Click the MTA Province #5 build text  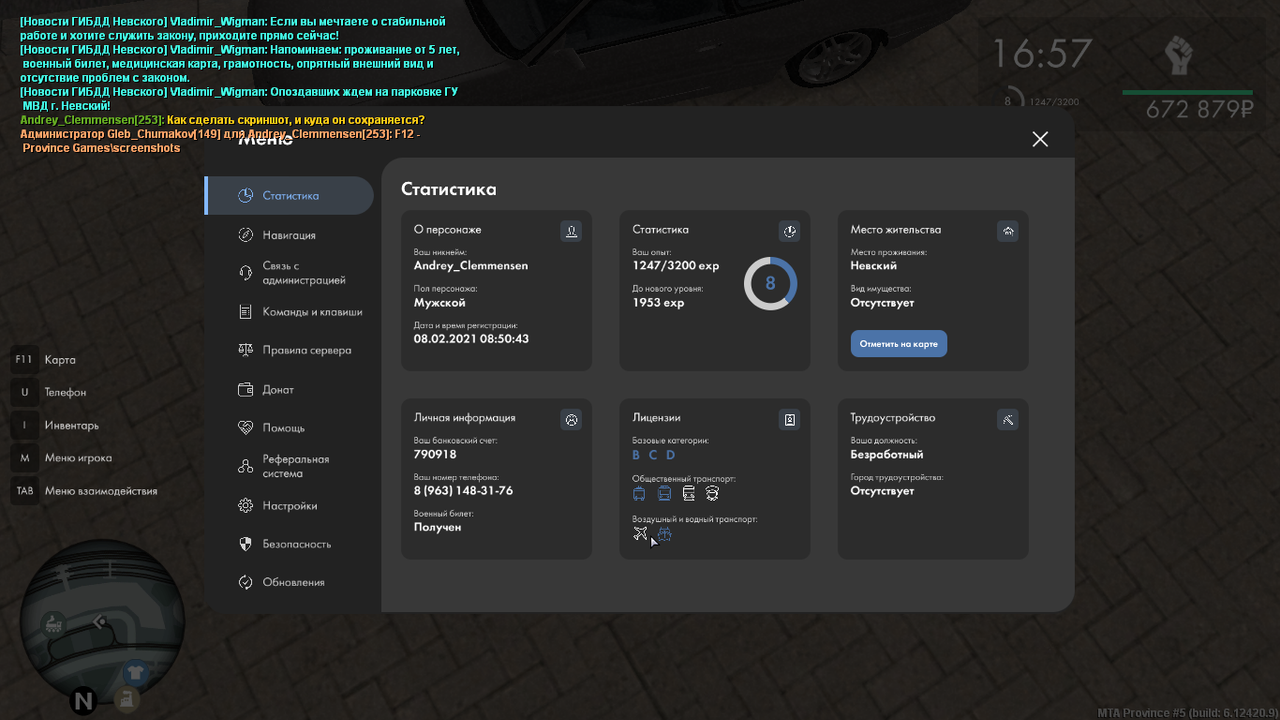coord(1188,713)
